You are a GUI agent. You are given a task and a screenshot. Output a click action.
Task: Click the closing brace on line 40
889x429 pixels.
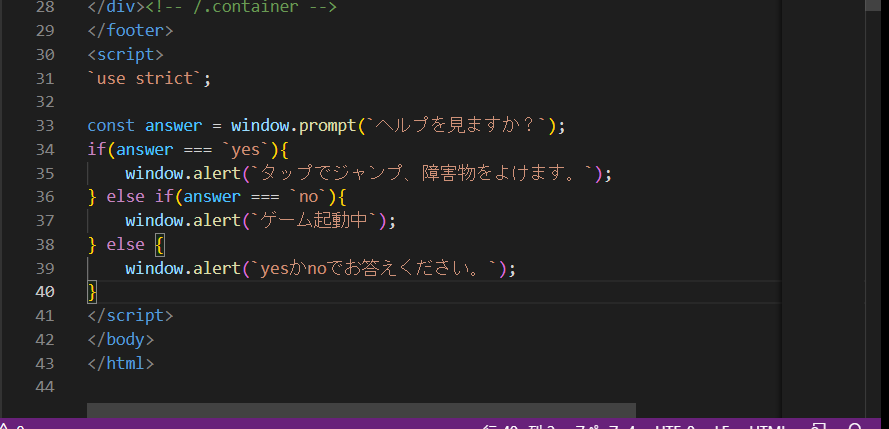pyautogui.click(x=92, y=292)
